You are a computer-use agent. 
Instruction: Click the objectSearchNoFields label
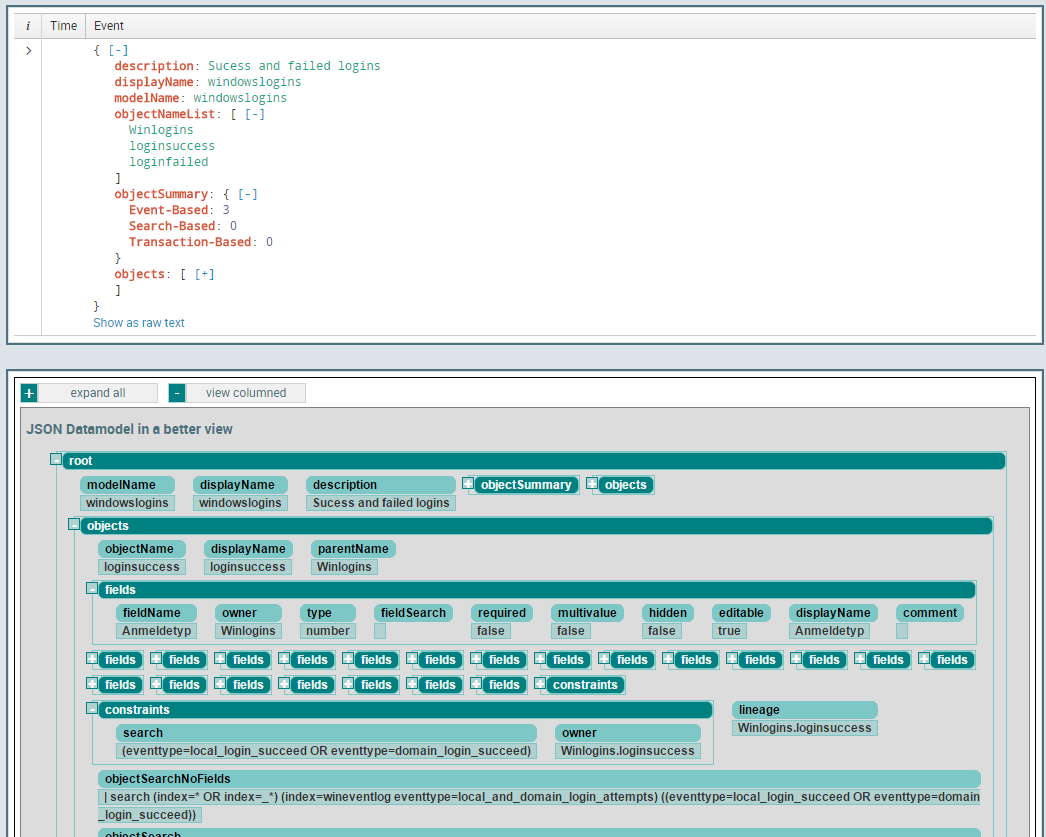[x=539, y=779]
